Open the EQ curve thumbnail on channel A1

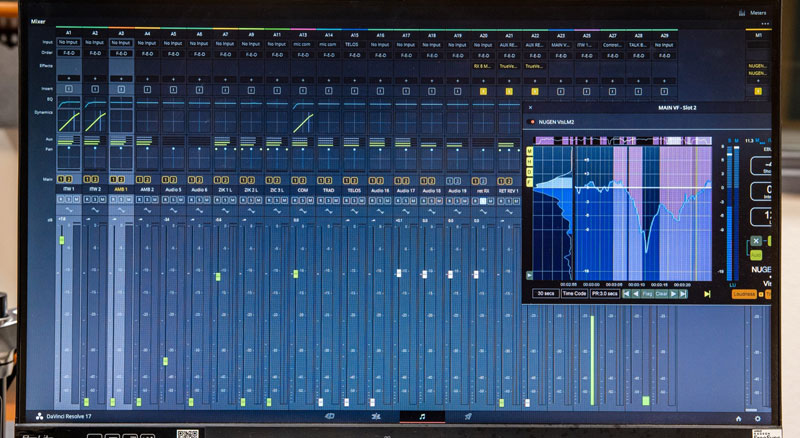(x=69, y=102)
